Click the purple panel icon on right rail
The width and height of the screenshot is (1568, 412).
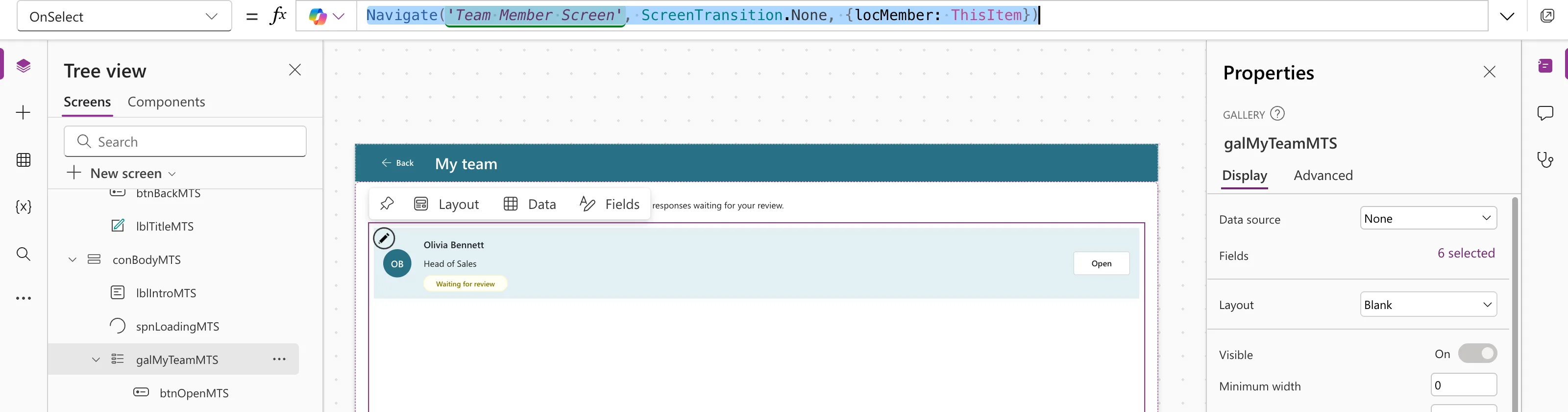pyautogui.click(x=1545, y=66)
